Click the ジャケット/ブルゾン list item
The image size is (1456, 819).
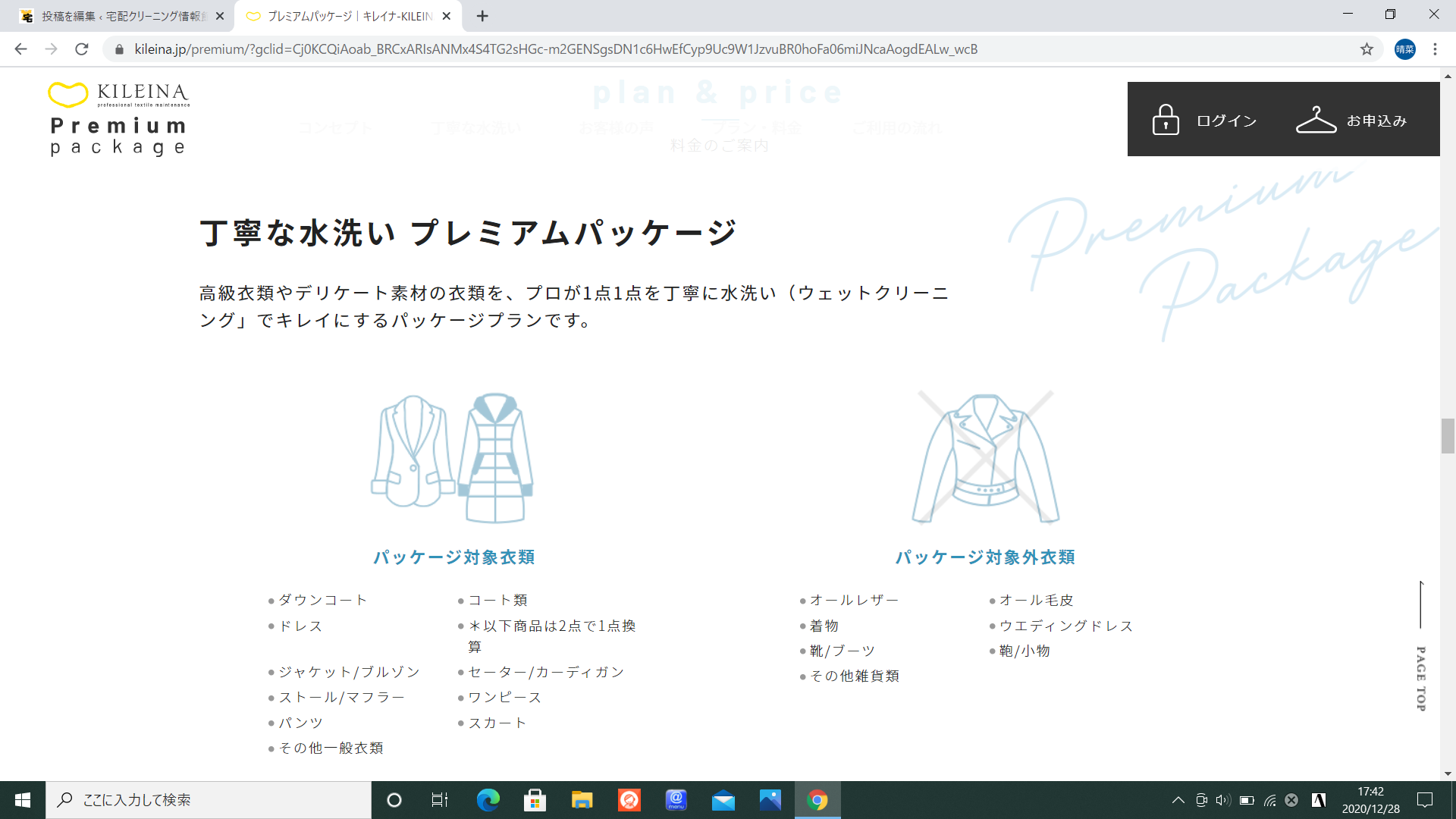click(349, 672)
